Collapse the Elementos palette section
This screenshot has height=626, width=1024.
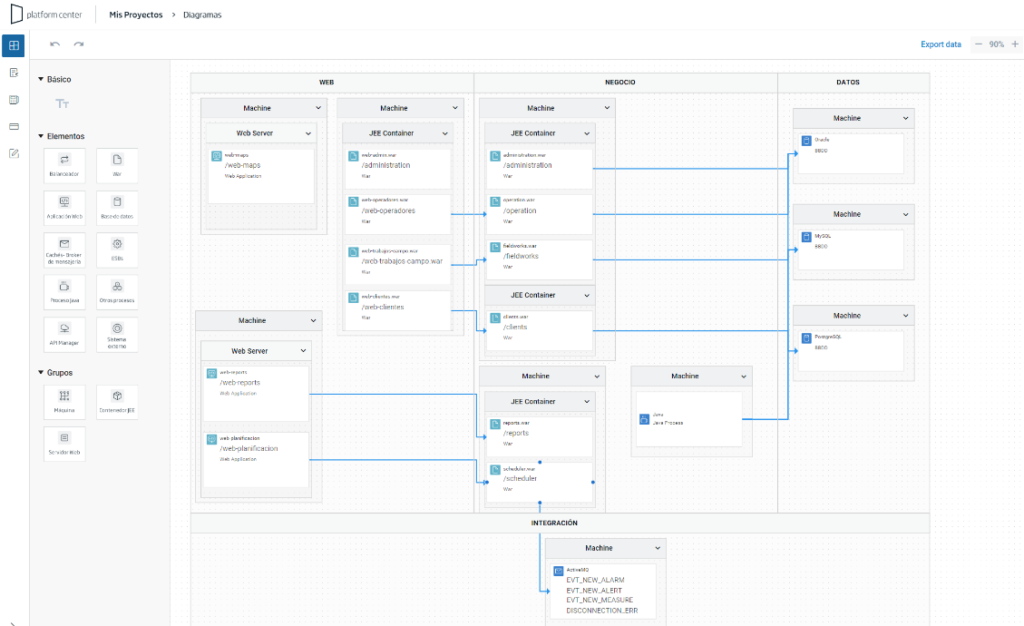[40, 136]
